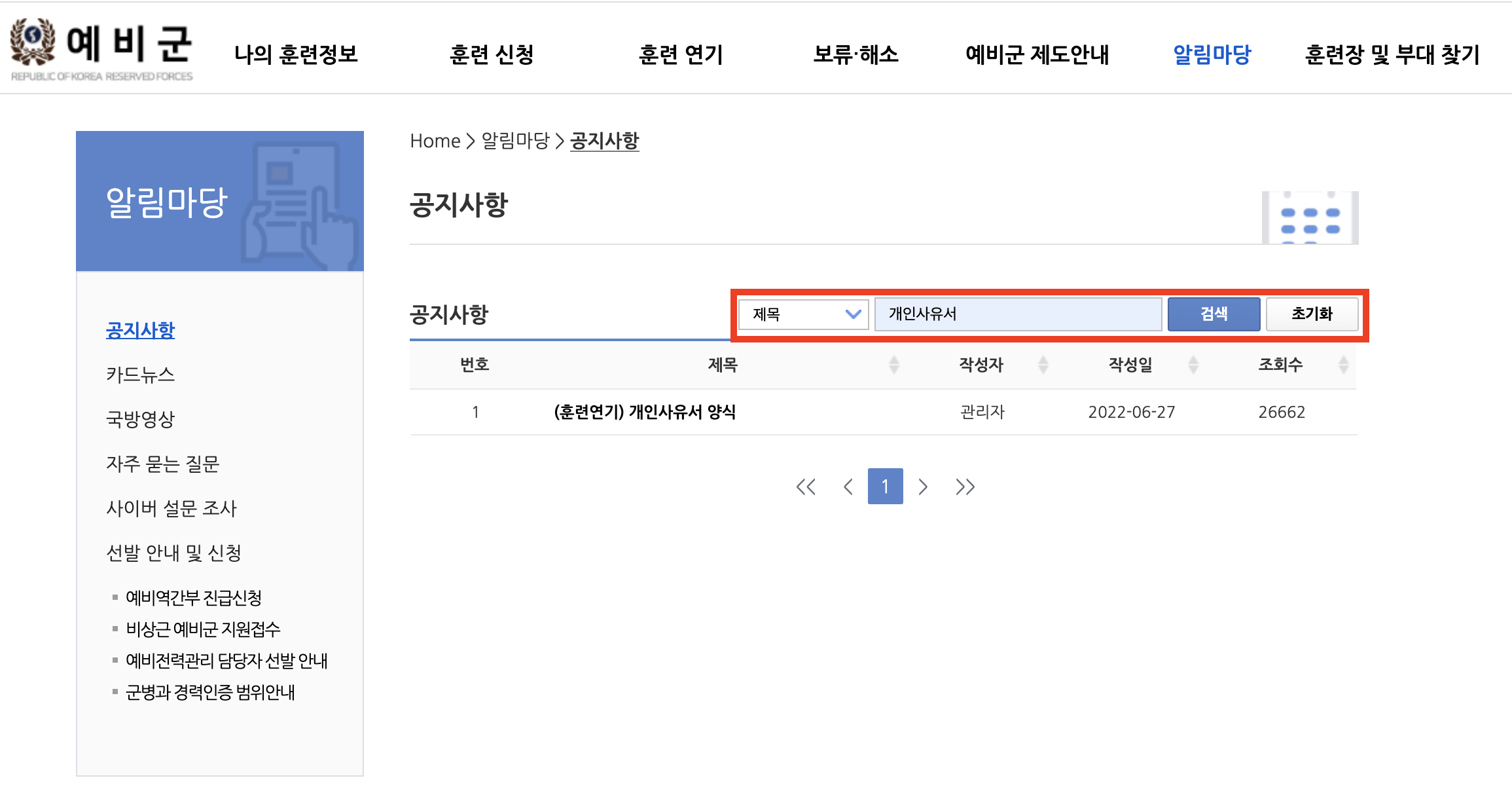Go to first page double-arrow icon
This screenshot has width=1512, height=812.
click(806, 487)
